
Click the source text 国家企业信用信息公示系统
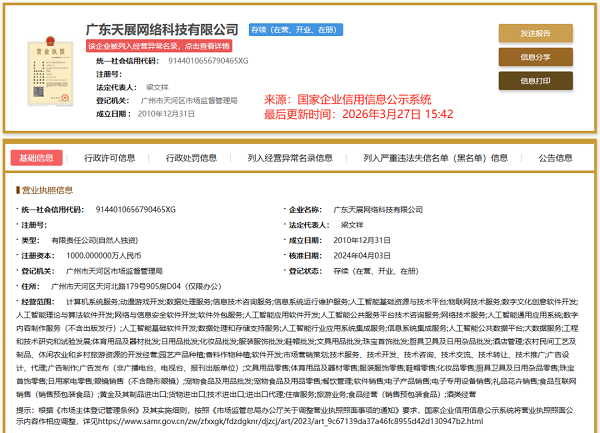pyautogui.click(x=364, y=99)
